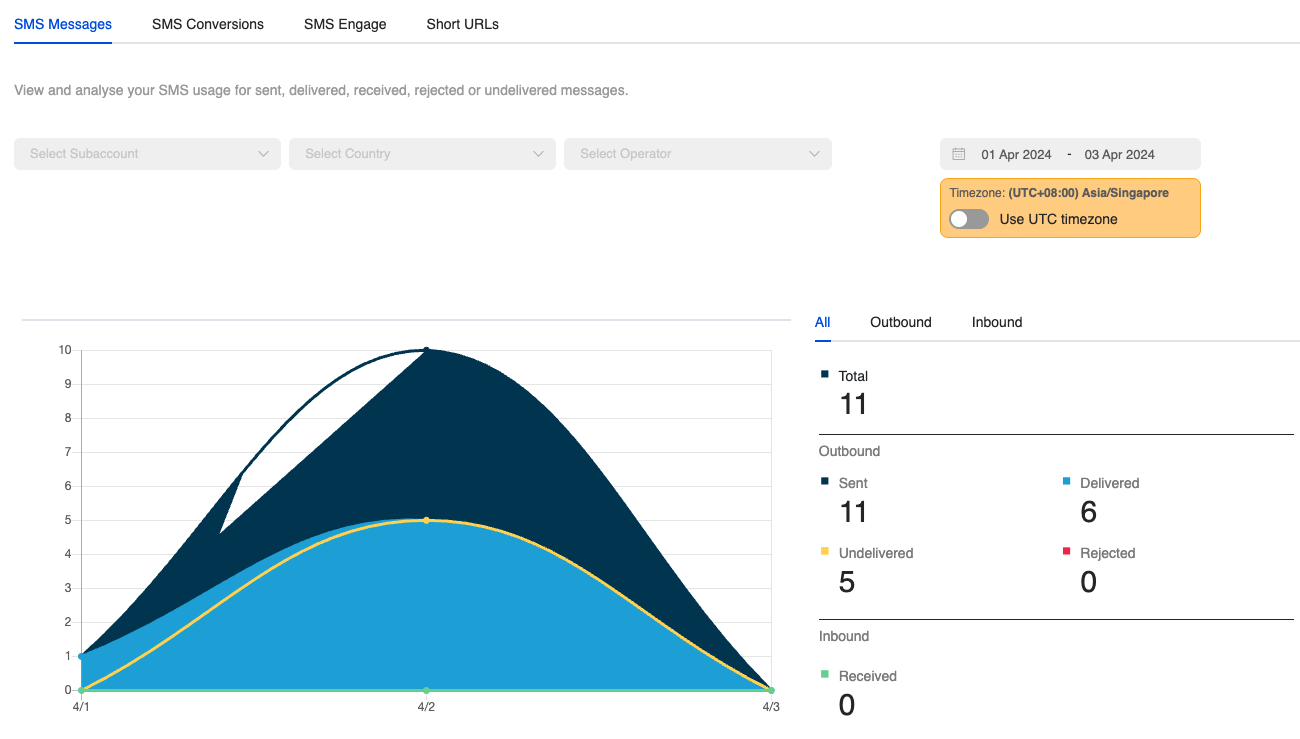Click the Received legend green marker

(x=824, y=674)
